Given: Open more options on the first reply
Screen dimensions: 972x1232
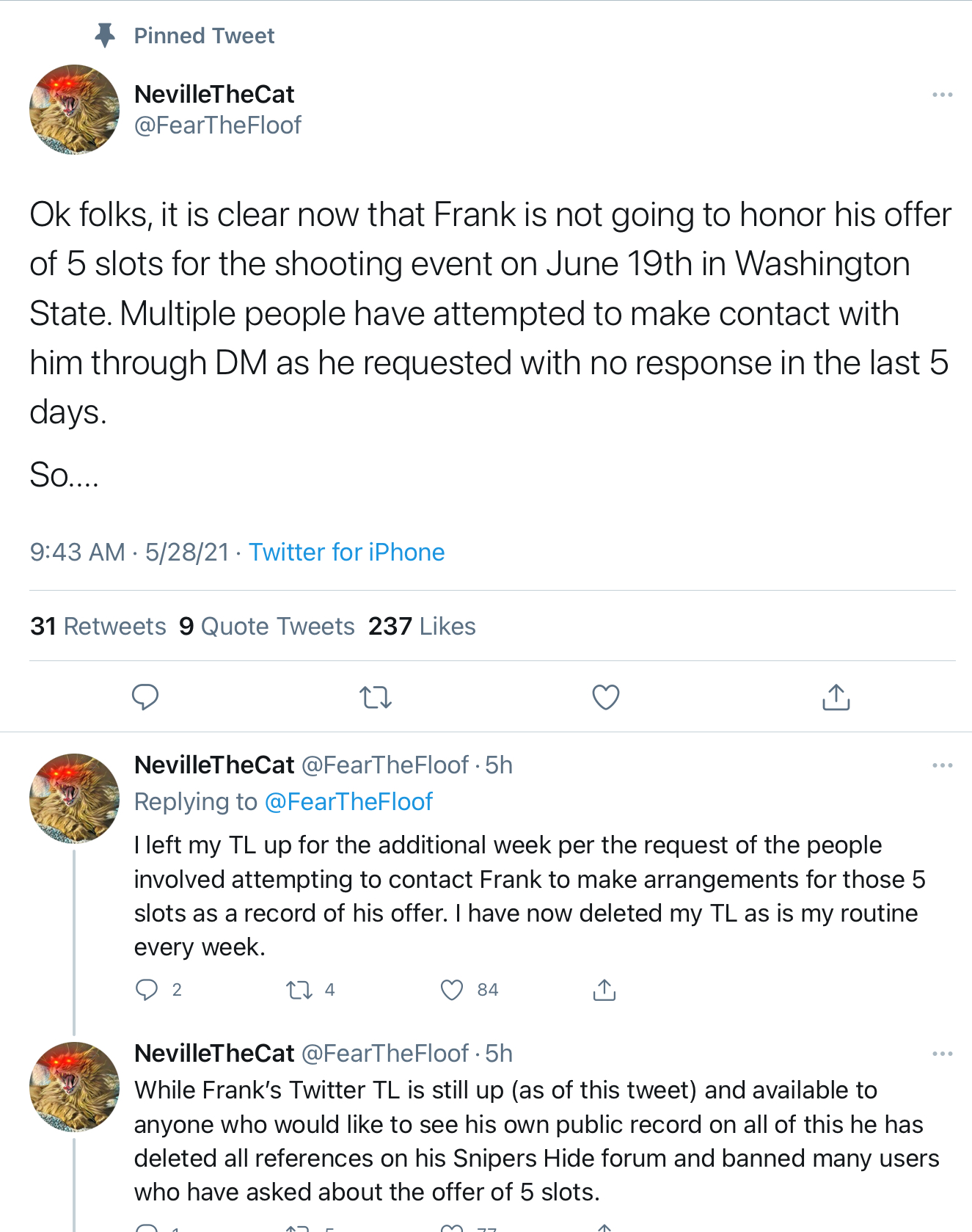Looking at the screenshot, I should click(x=942, y=765).
